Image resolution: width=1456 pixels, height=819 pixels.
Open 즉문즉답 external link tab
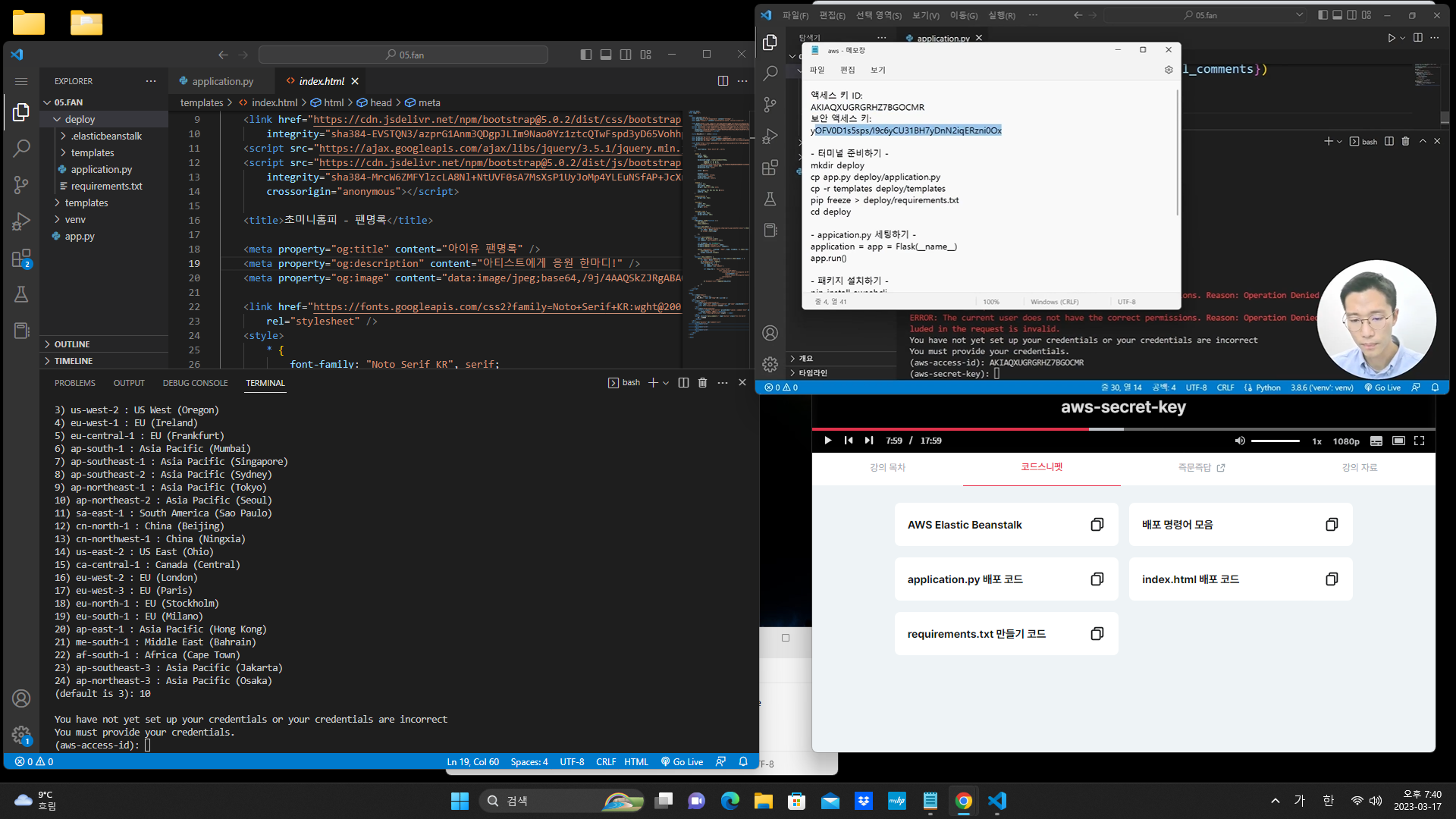[1202, 468]
